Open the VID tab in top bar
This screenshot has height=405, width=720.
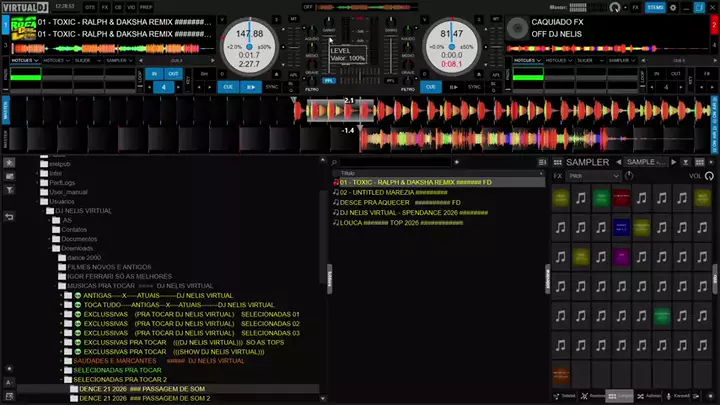click(131, 7)
